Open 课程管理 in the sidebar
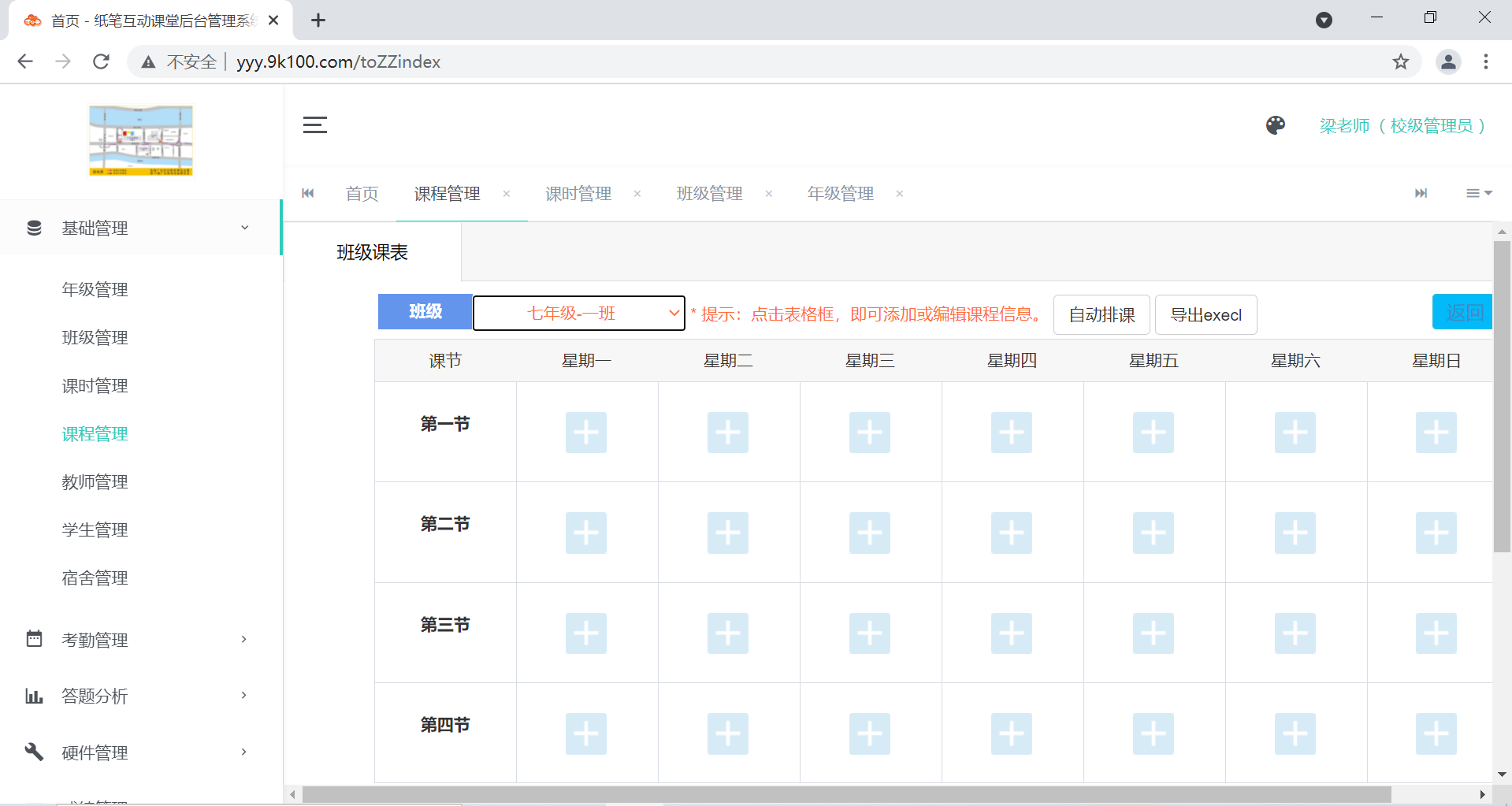Image resolution: width=1512 pixels, height=806 pixels. (95, 433)
